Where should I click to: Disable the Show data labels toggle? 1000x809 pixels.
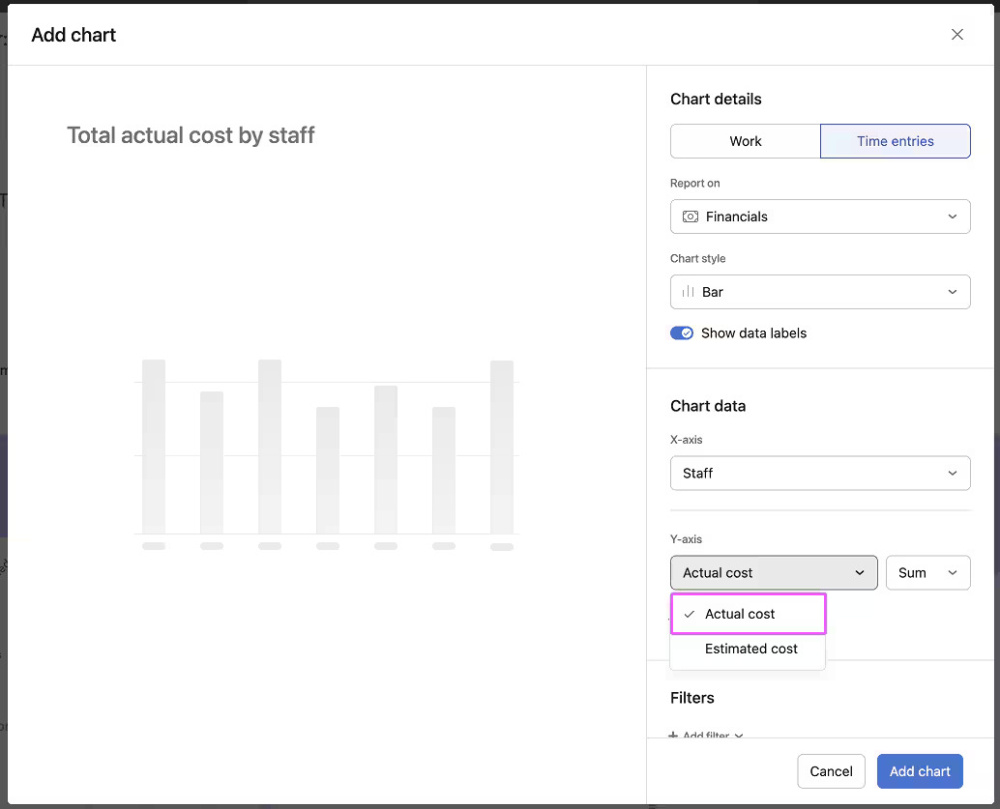coord(682,333)
